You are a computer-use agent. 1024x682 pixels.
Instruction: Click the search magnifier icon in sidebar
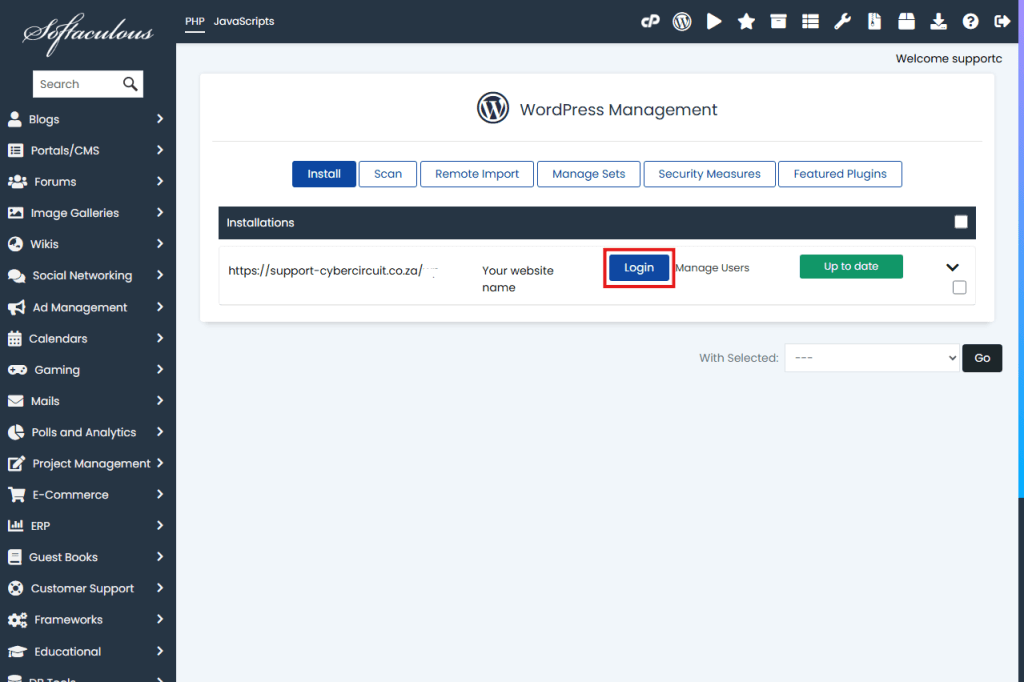click(x=130, y=84)
